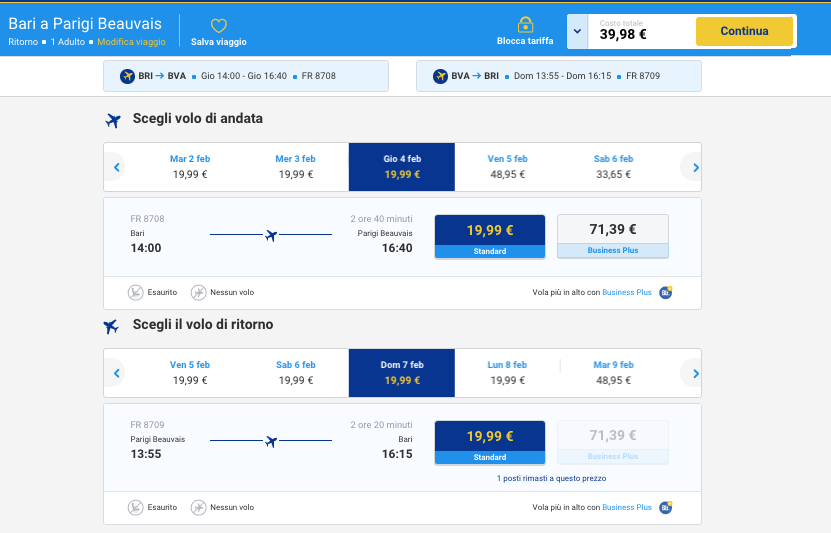Click the Business Plus badge icon in outbound section

pyautogui.click(x=666, y=293)
